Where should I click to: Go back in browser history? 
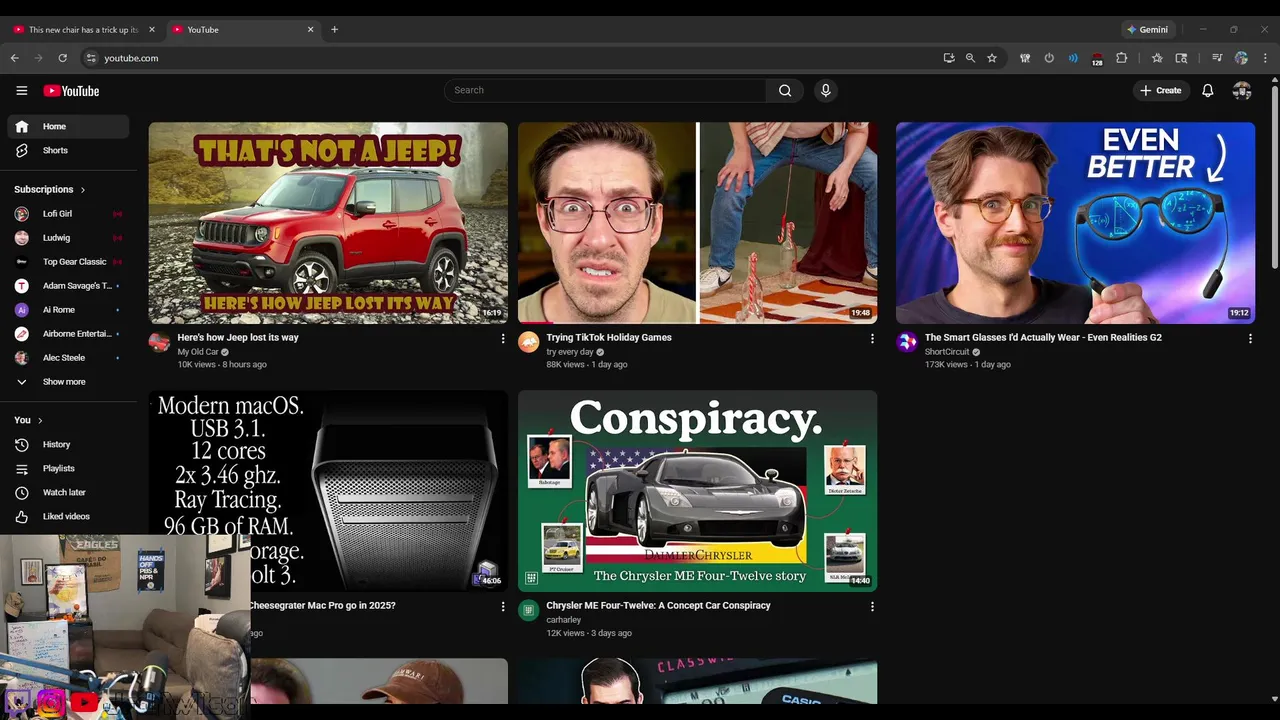pyautogui.click(x=14, y=58)
